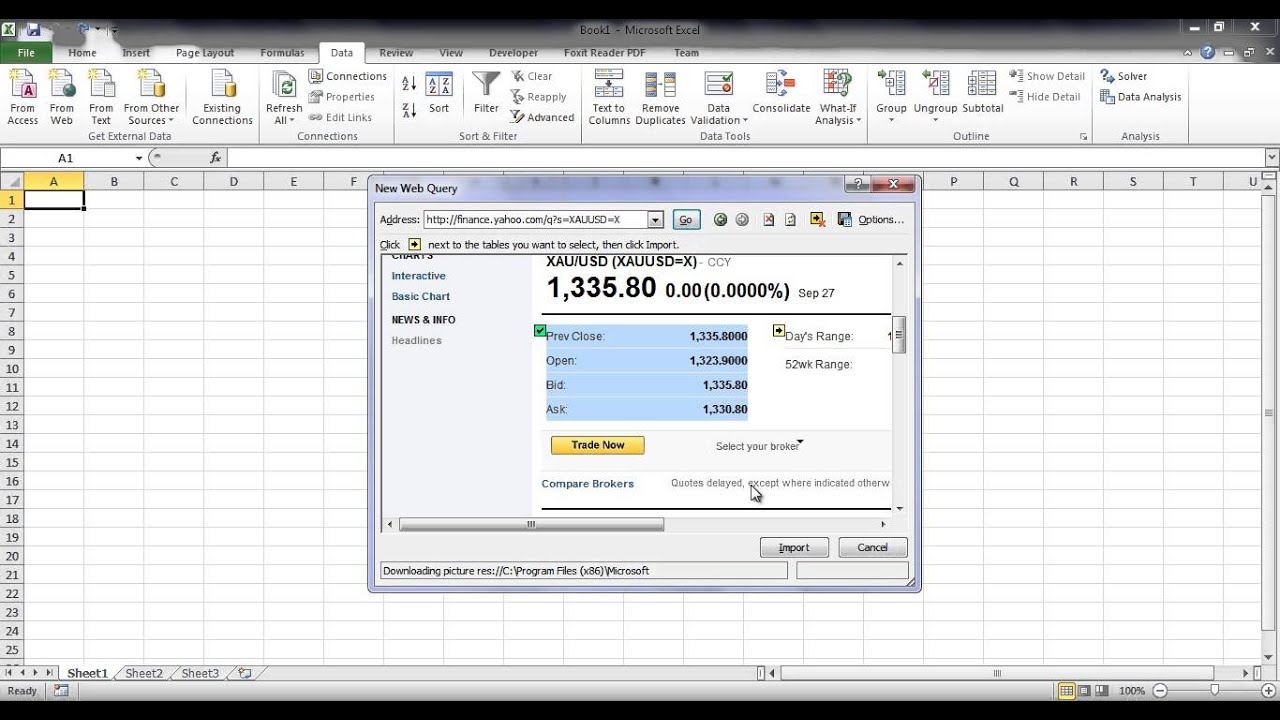The height and width of the screenshot is (720, 1280).
Task: Click the Insert Function fx icon
Action: (x=215, y=158)
